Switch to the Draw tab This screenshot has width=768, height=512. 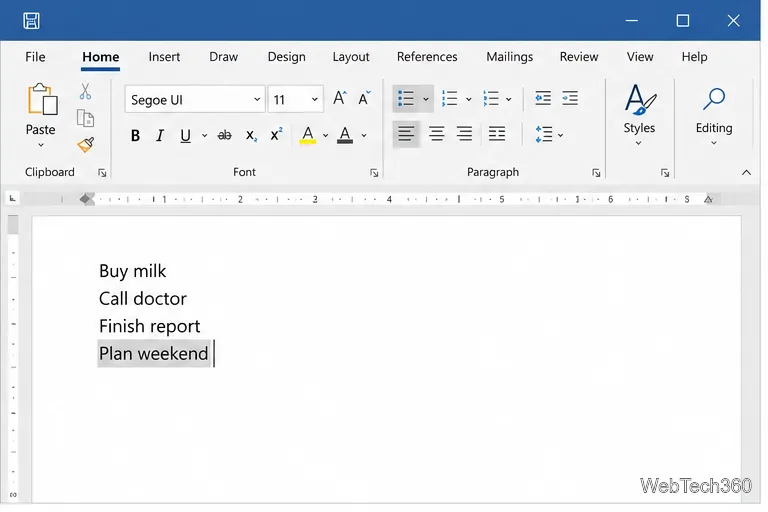223,57
